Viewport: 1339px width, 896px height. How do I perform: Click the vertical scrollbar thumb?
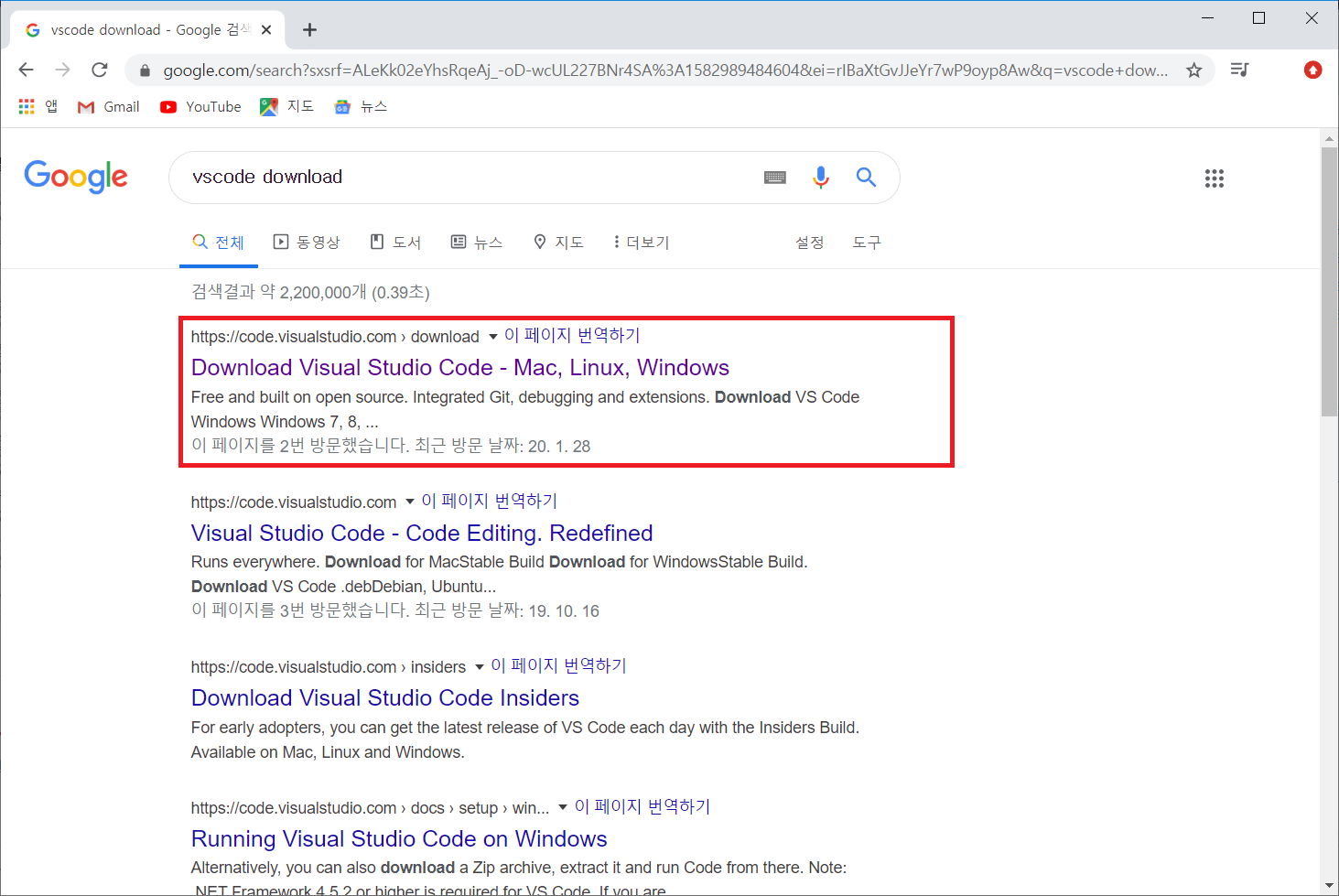click(x=1330, y=282)
